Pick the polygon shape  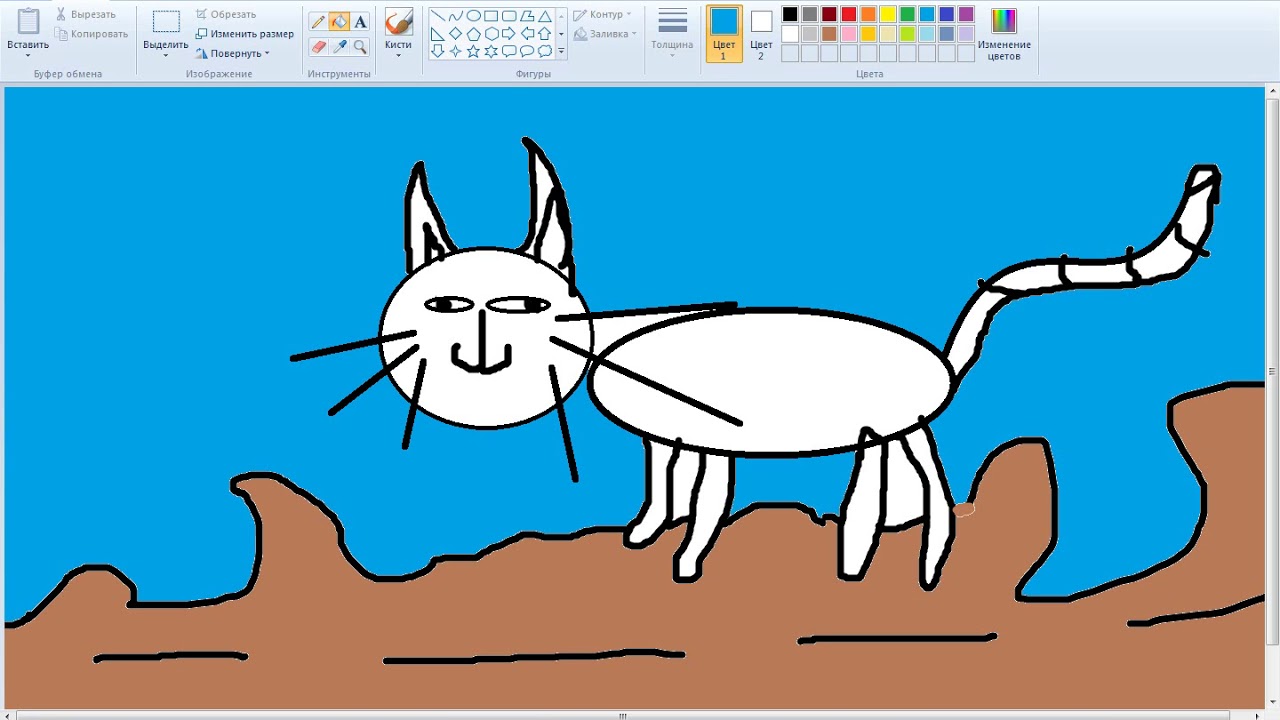527,16
